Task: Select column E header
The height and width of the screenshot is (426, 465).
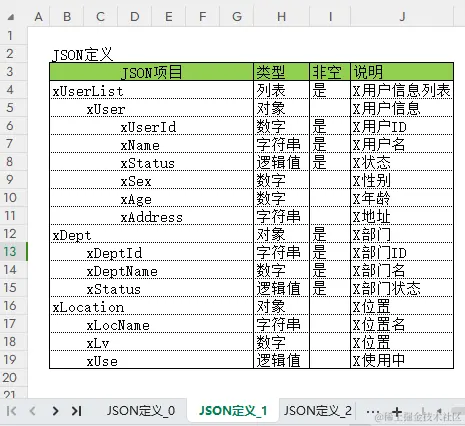Action: coord(169,16)
